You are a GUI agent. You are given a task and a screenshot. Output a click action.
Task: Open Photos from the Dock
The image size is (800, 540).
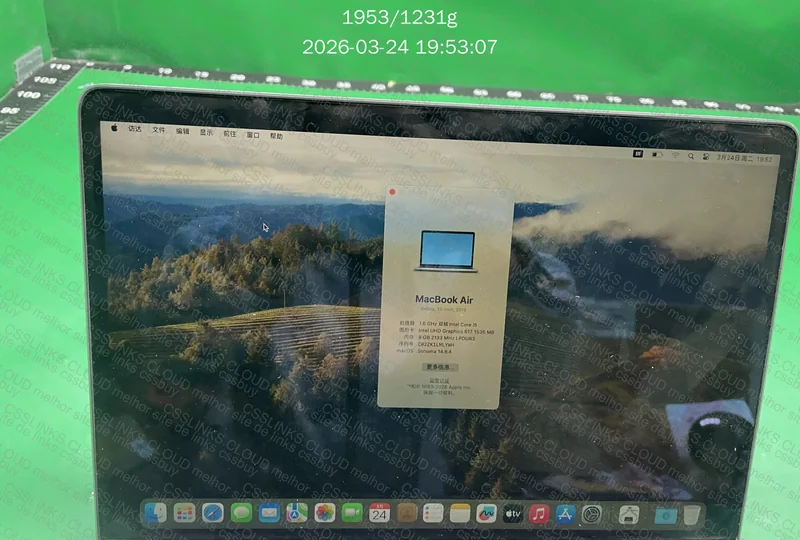[x=324, y=512]
